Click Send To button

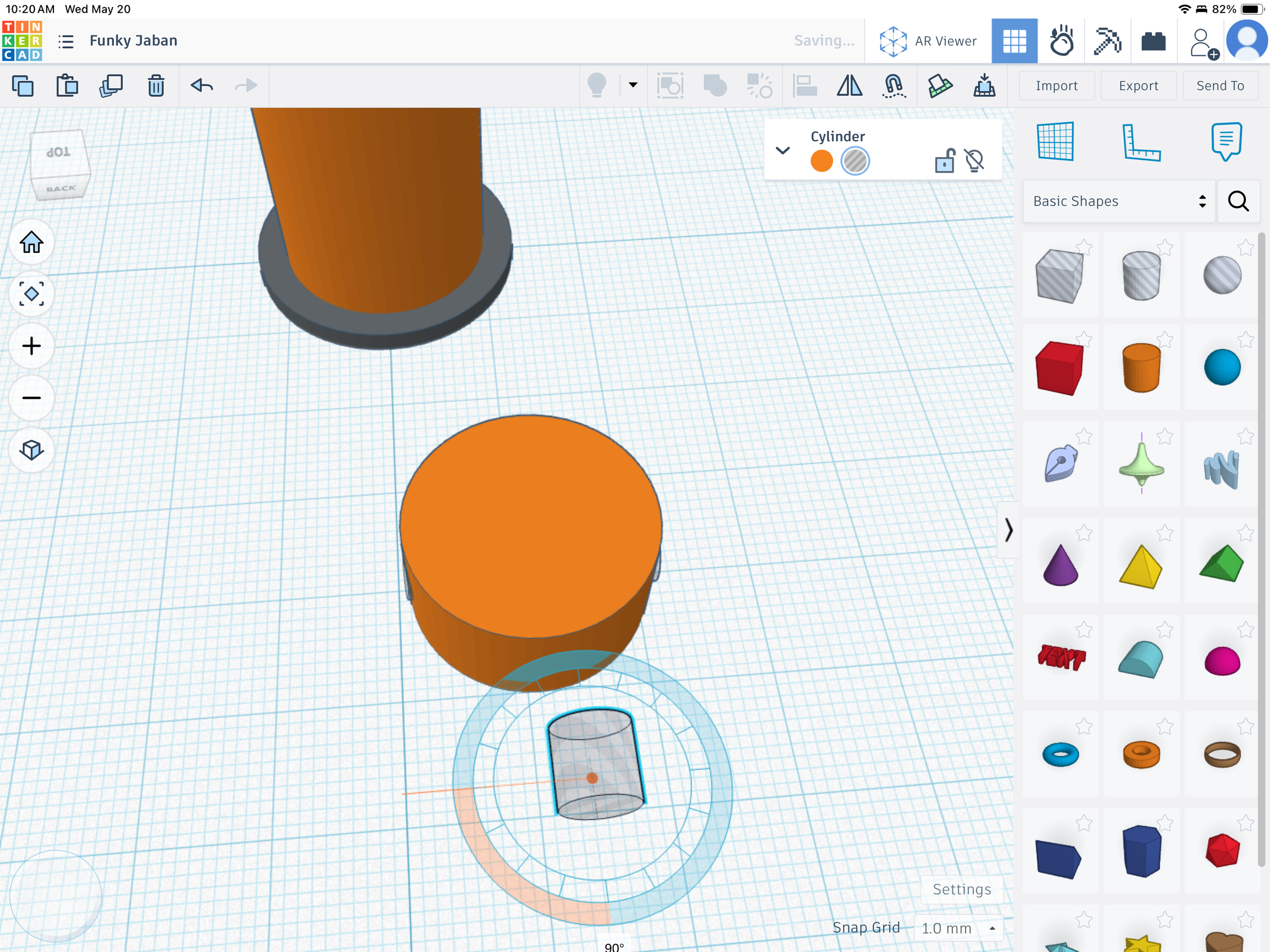[x=1220, y=86]
